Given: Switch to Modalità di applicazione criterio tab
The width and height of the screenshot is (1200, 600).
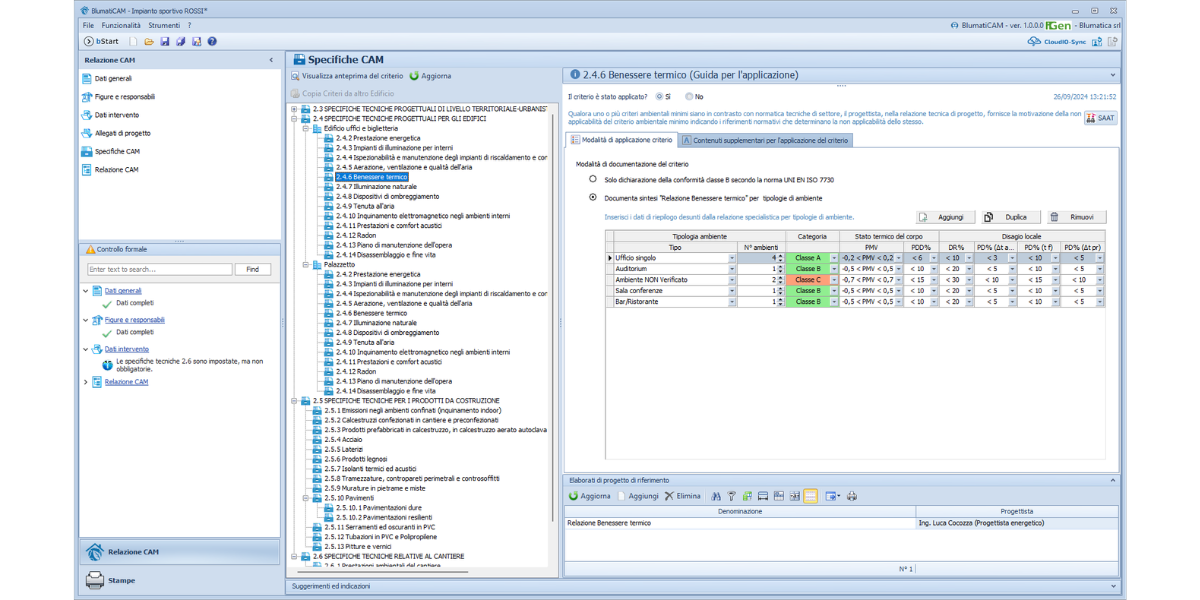Looking at the screenshot, I should 621,140.
